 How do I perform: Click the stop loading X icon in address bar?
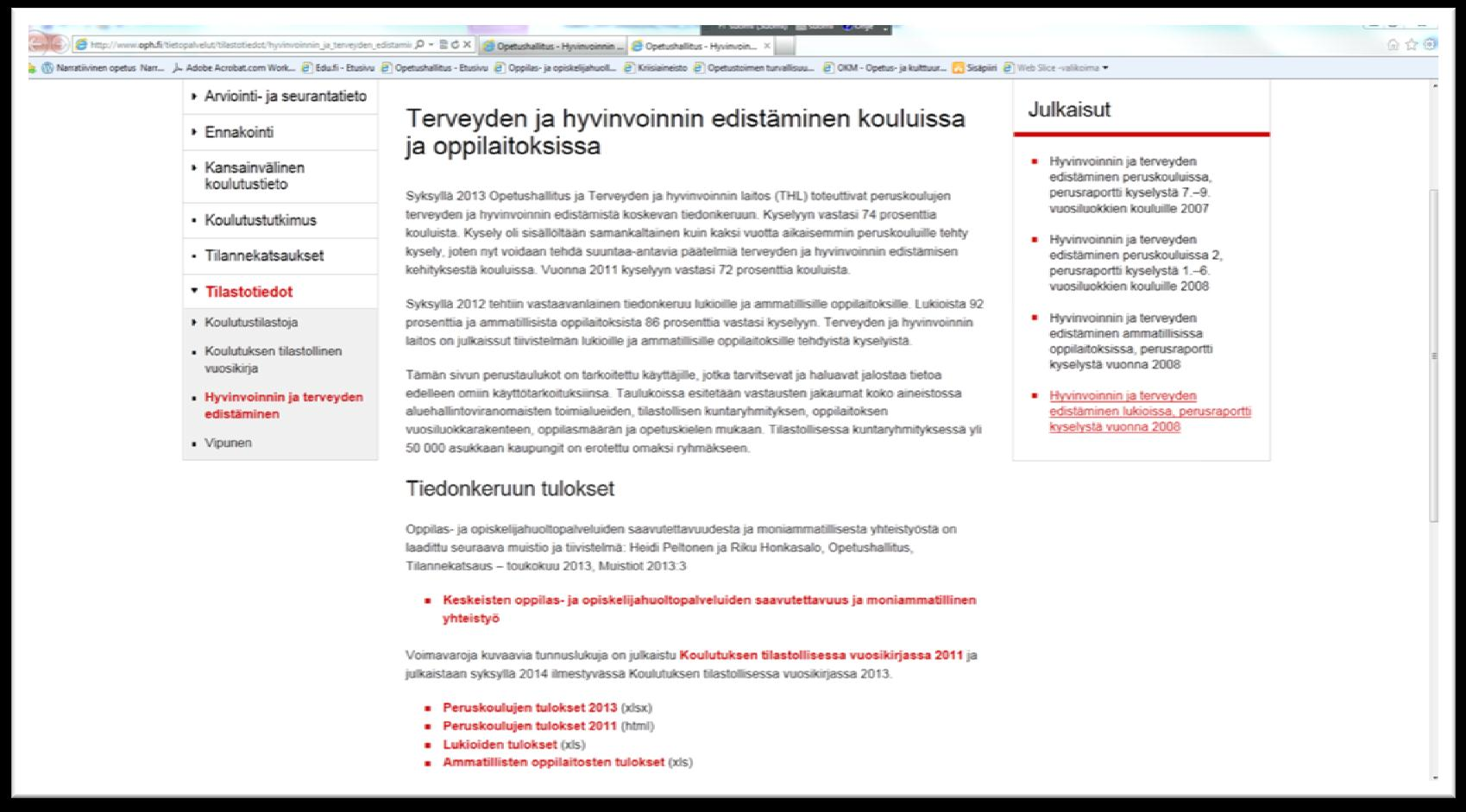pos(467,44)
